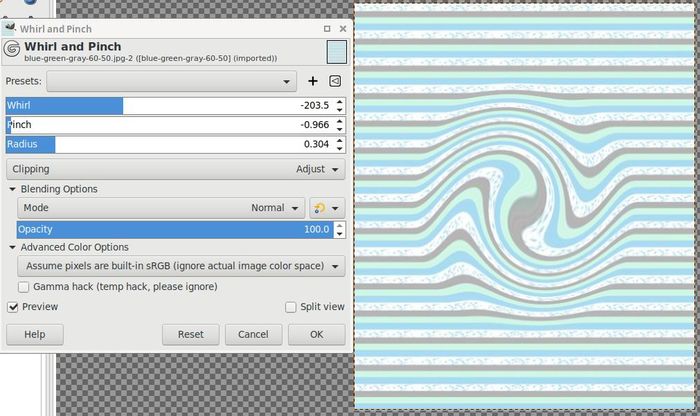Collapse the Advanced Color Options section
The height and width of the screenshot is (416, 700).
click(x=12, y=247)
